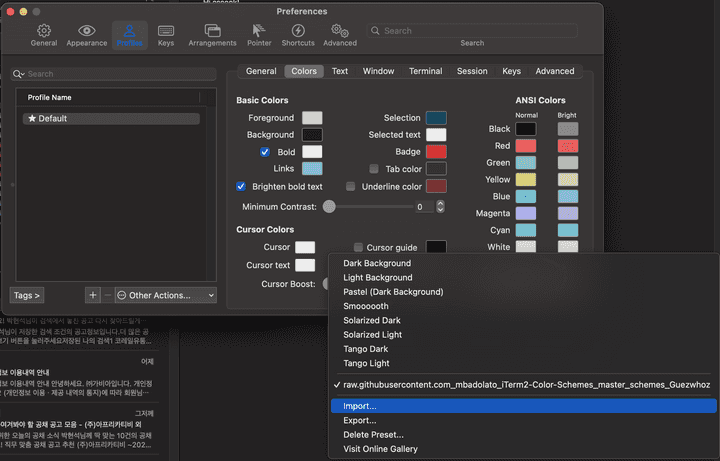Screen dimensions: 720x461
Task: Open the Badge color swatch
Action: coord(436,152)
